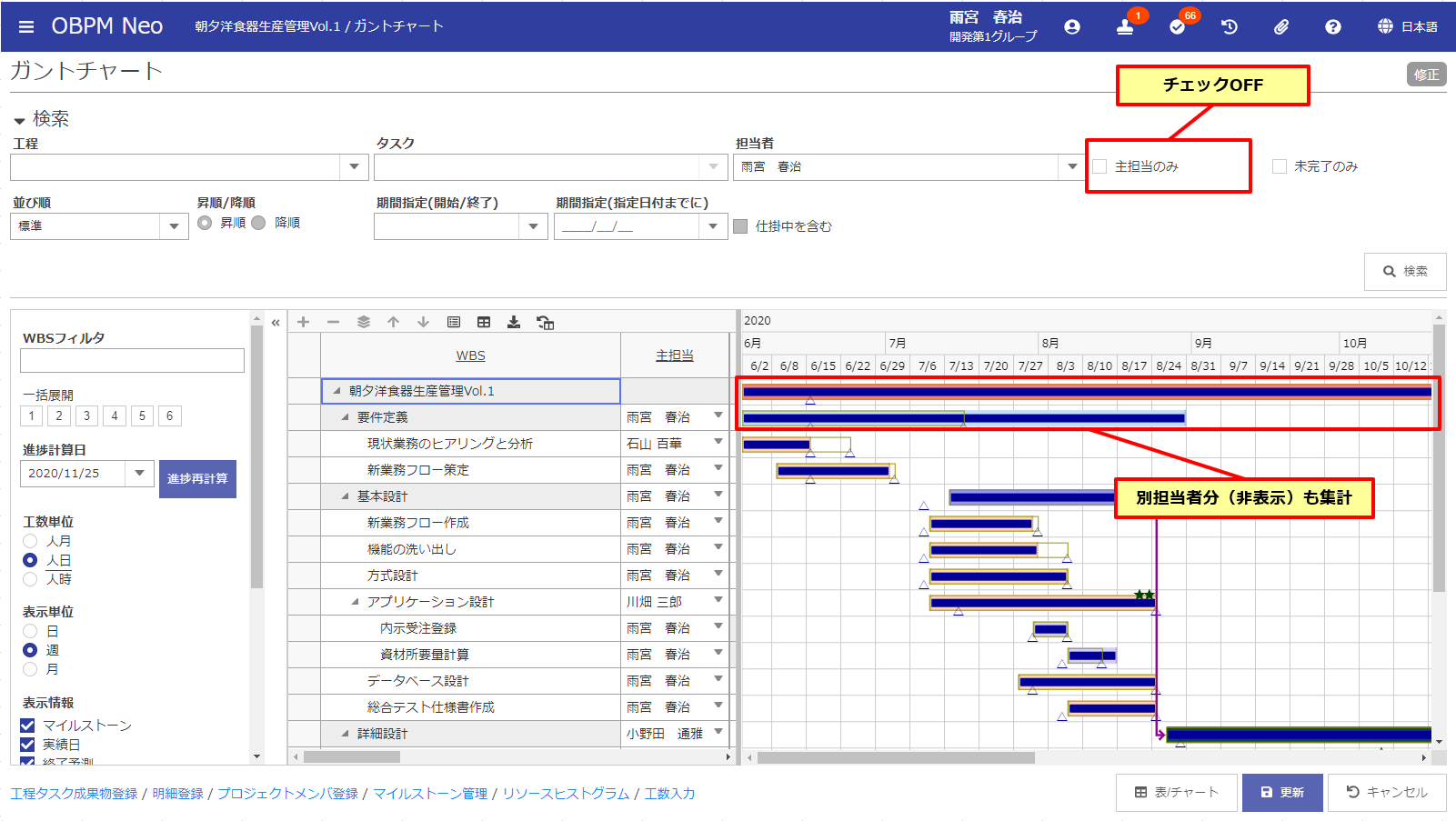Image resolution: width=1456 pixels, height=821 pixels.
Task: Open the approval stamp notifications
Action: tap(1125, 27)
